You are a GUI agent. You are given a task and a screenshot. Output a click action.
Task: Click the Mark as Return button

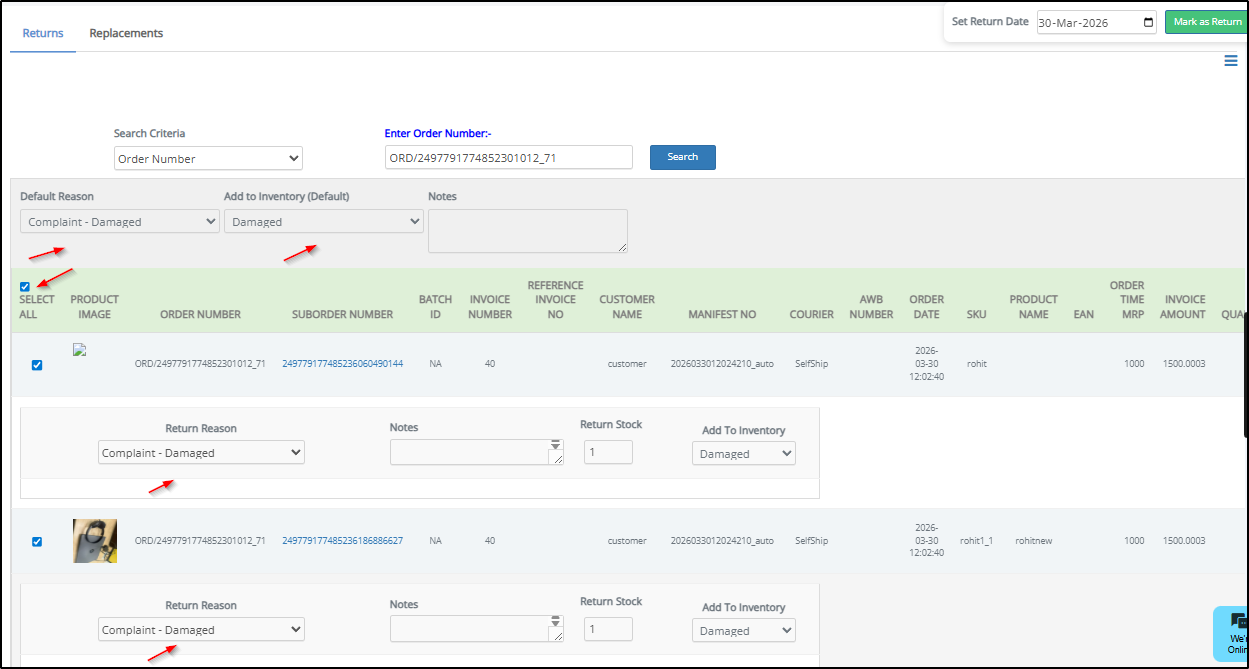pyautogui.click(x=1206, y=22)
